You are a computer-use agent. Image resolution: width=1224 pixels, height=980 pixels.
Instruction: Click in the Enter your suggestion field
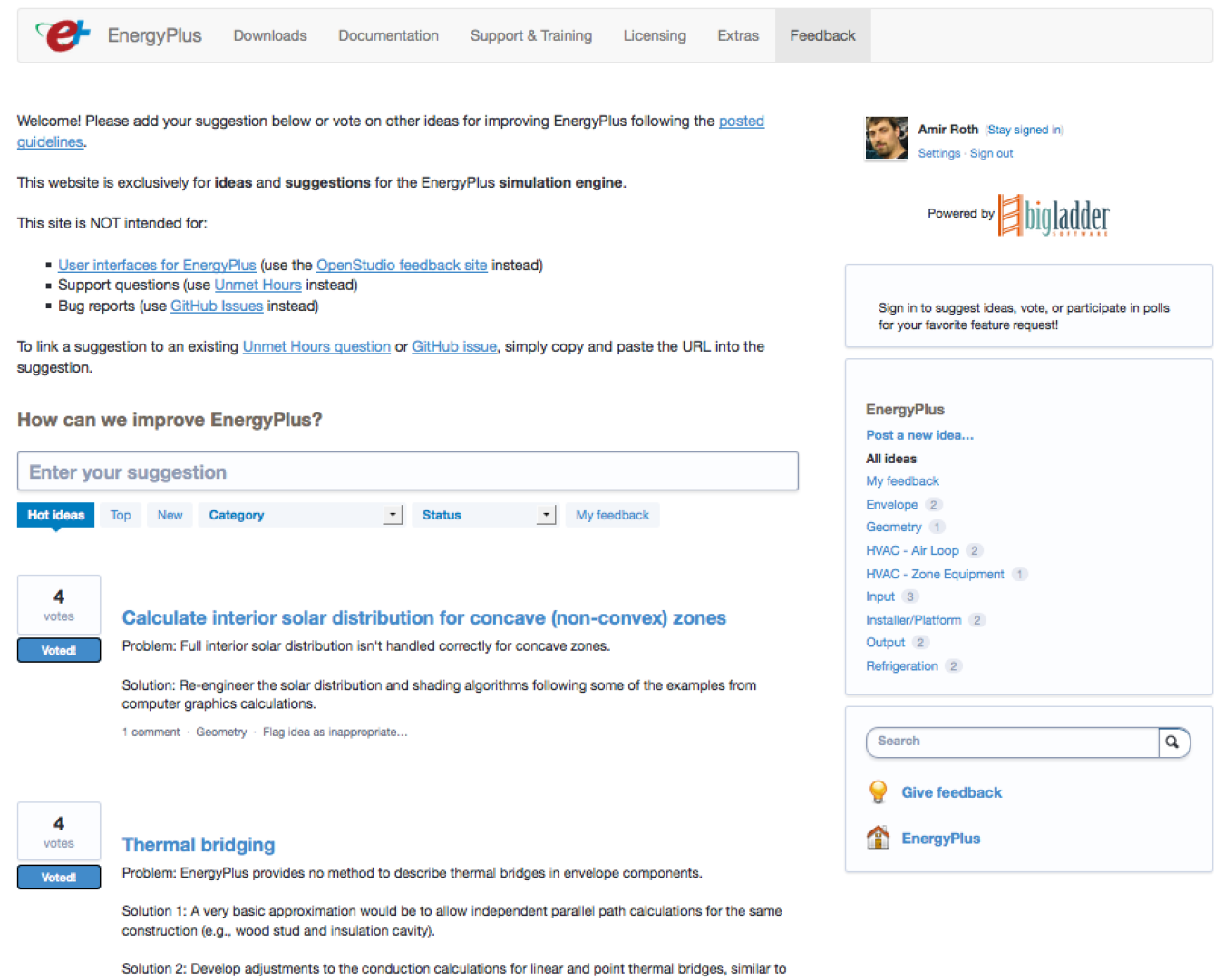(x=408, y=471)
